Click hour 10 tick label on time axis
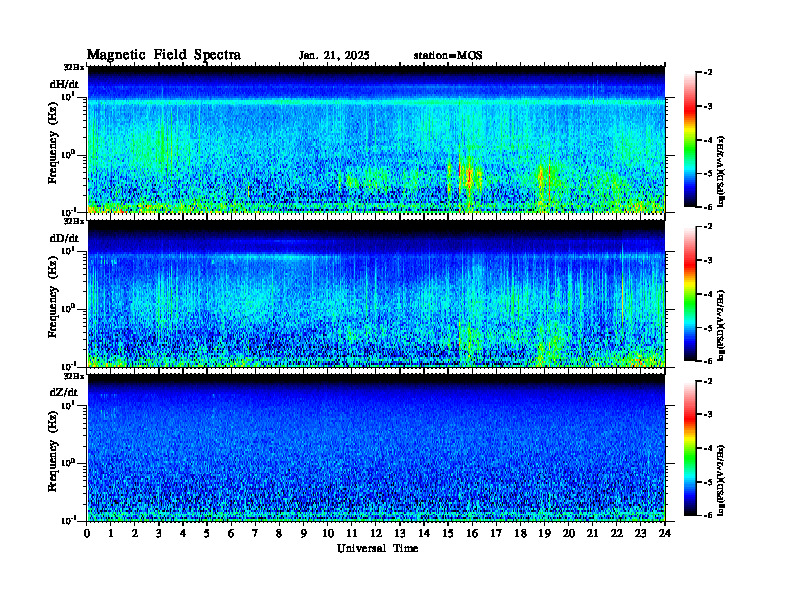The image size is (792, 612). 328,534
